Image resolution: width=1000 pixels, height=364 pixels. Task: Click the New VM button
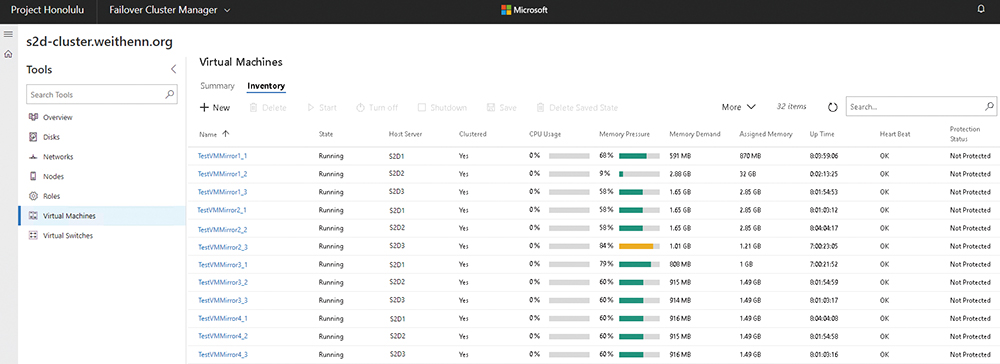click(x=215, y=108)
